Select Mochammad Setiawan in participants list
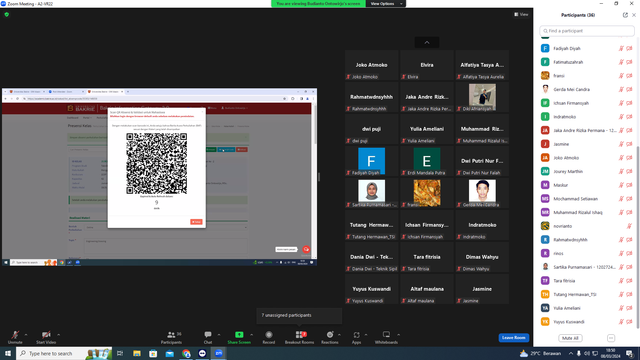 point(587,199)
